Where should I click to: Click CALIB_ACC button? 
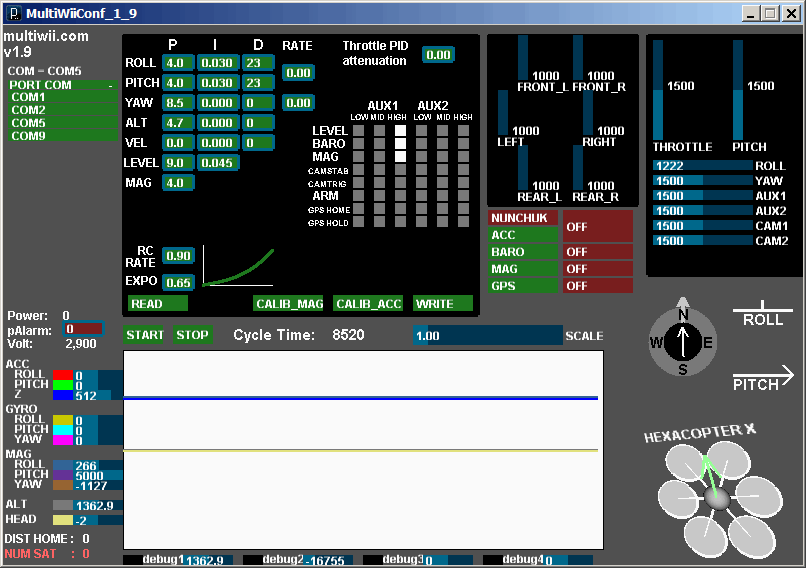(368, 304)
